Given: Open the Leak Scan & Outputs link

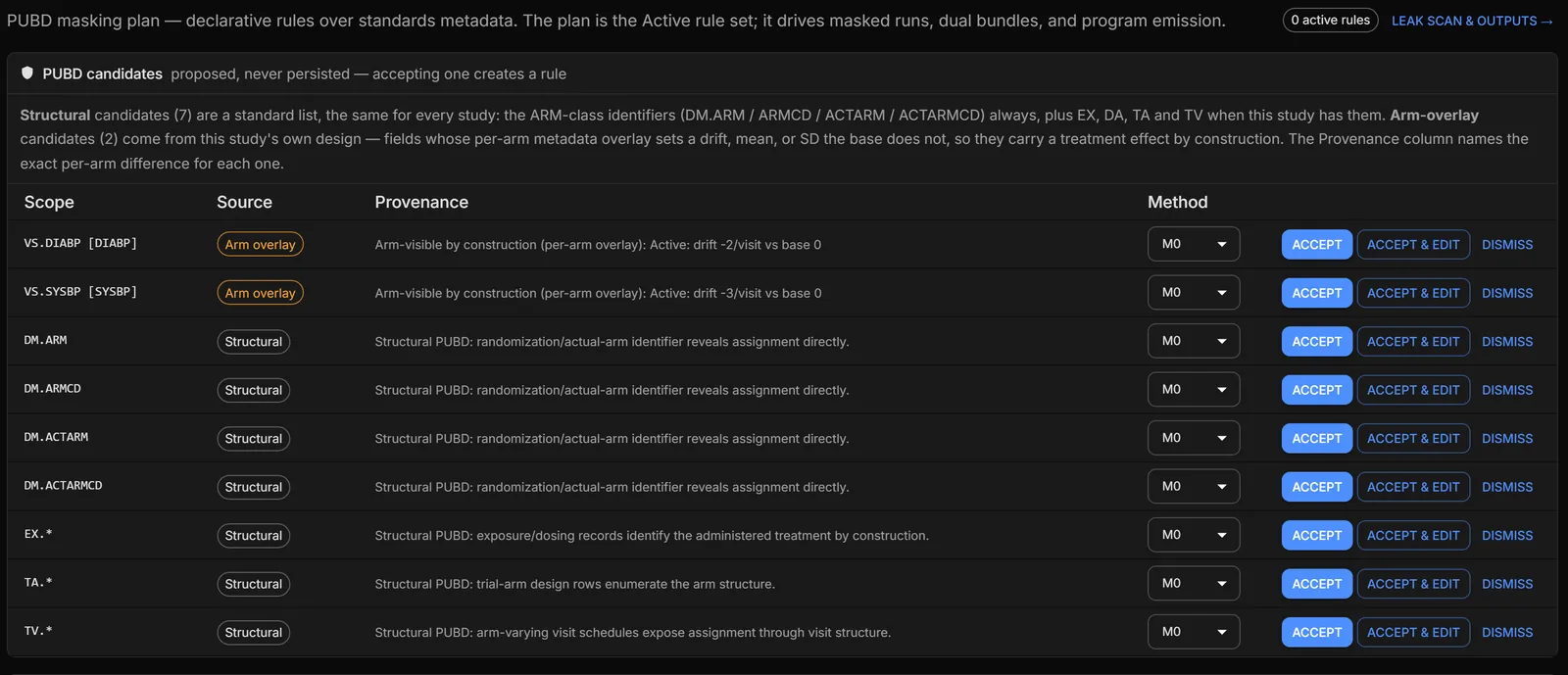Looking at the screenshot, I should [1472, 21].
